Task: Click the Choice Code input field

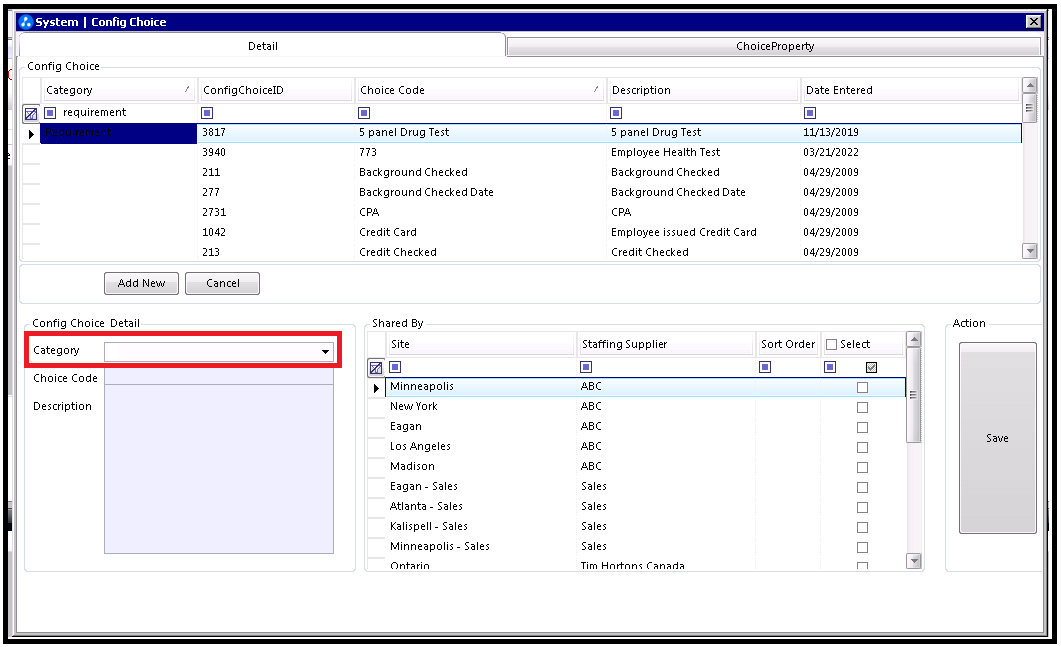Action: [x=219, y=377]
